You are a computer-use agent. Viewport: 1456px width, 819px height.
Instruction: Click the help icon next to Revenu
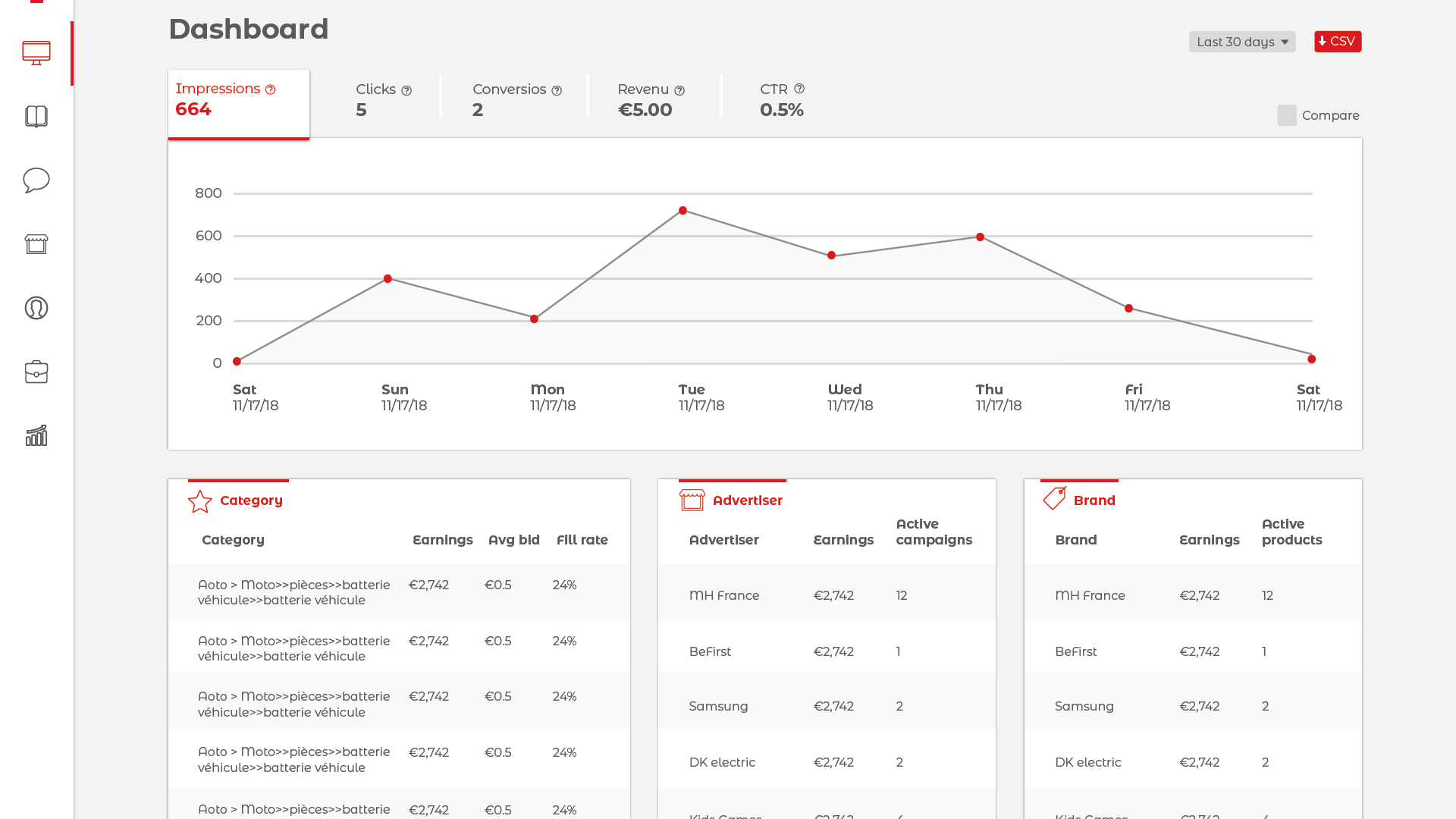click(x=679, y=91)
